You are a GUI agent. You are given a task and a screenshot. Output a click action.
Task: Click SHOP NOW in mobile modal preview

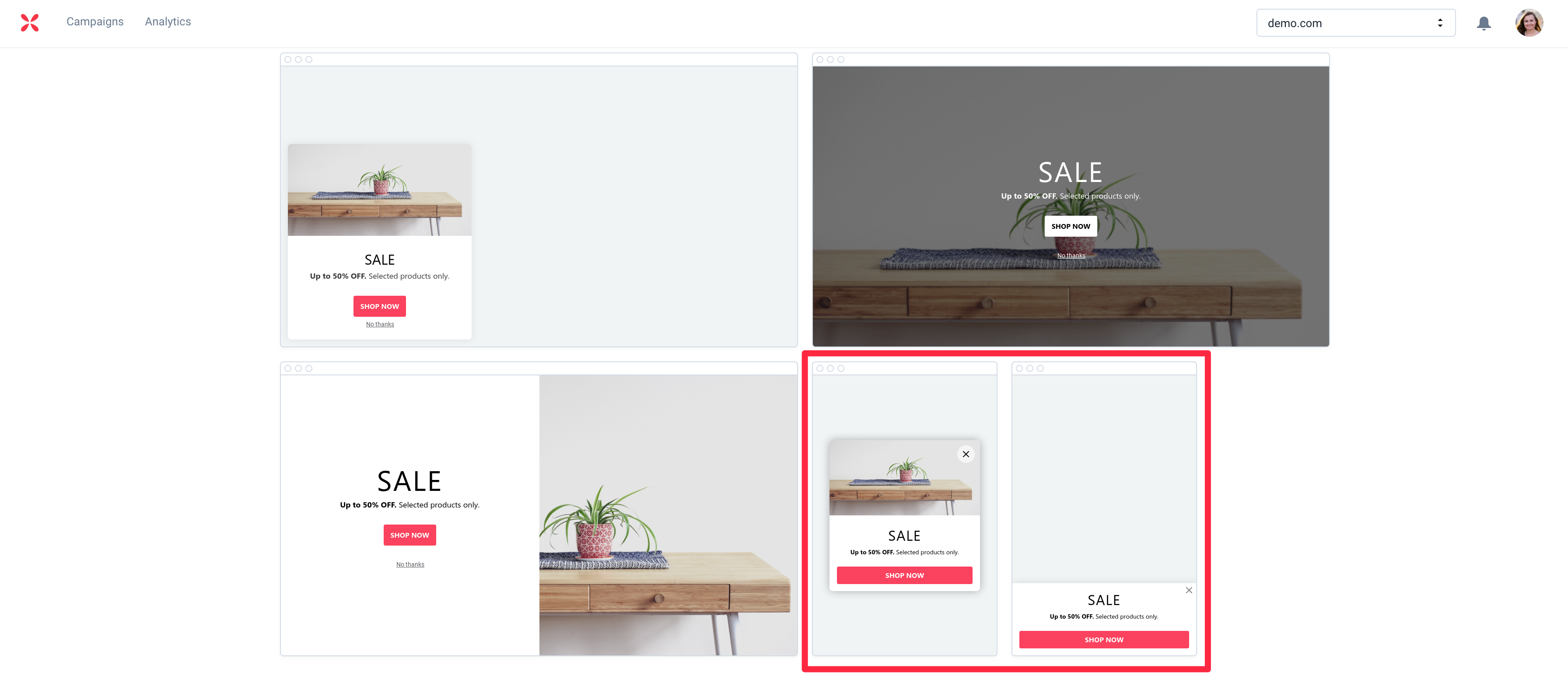[x=904, y=575]
